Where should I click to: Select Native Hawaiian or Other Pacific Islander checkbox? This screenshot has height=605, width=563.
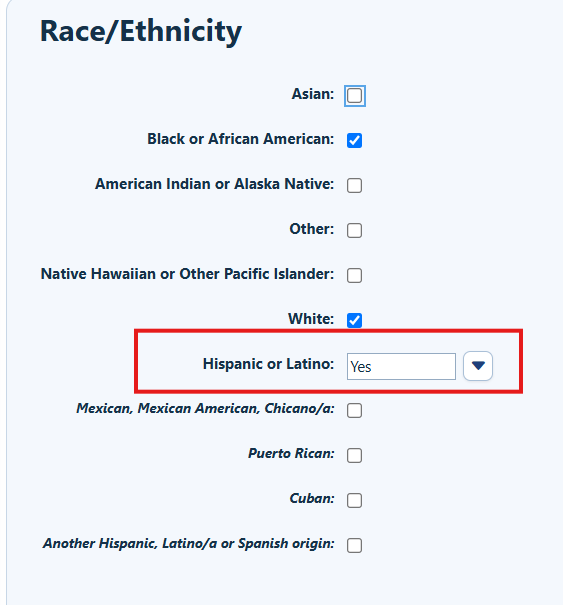354,275
